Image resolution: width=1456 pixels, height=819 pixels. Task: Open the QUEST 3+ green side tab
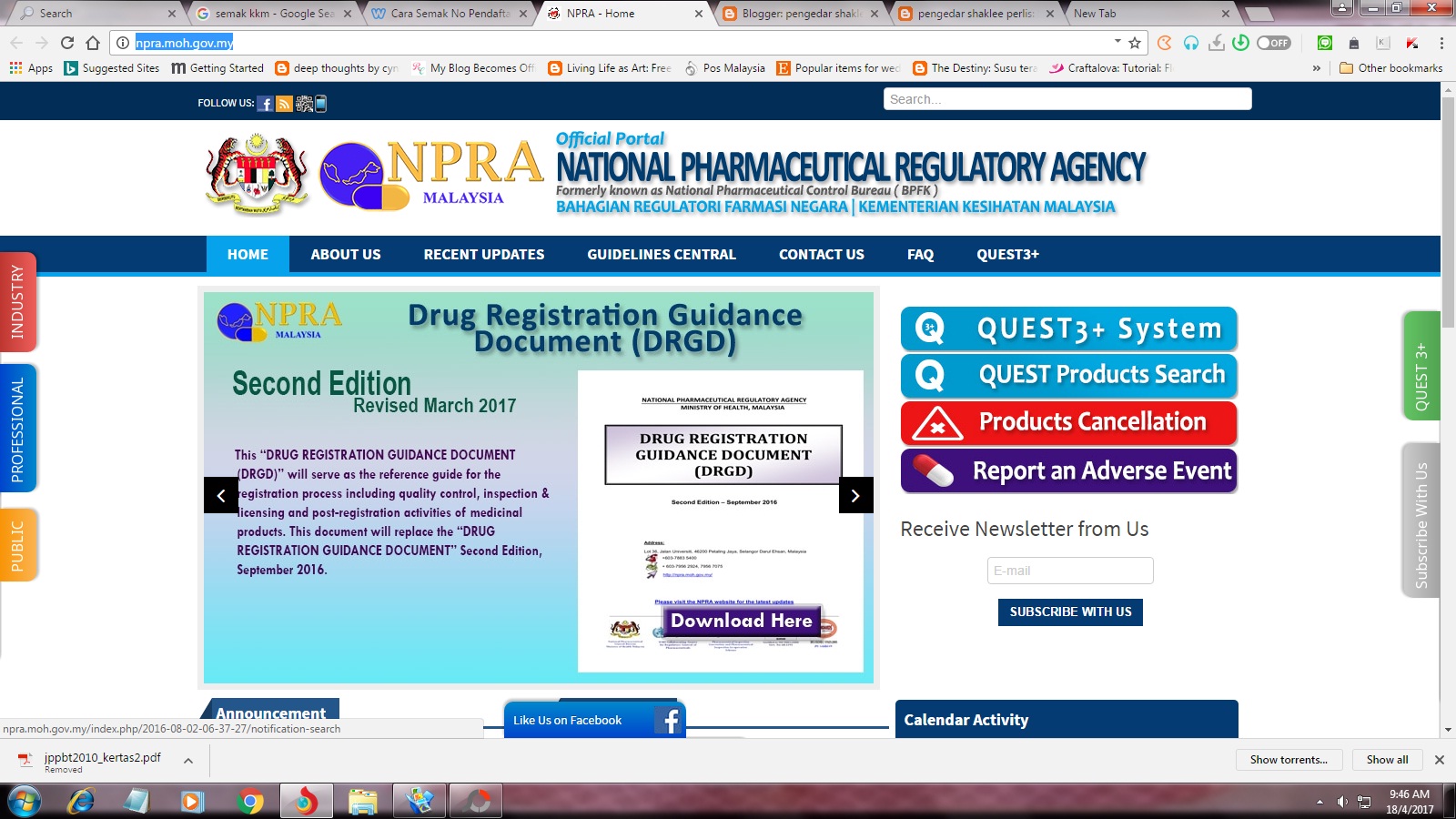pos(1421,366)
